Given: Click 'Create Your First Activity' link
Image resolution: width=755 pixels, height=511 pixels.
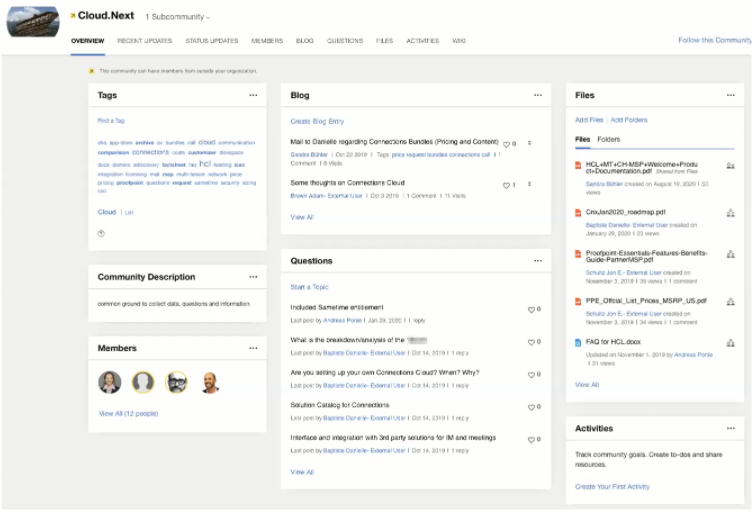Looking at the screenshot, I should point(612,487).
